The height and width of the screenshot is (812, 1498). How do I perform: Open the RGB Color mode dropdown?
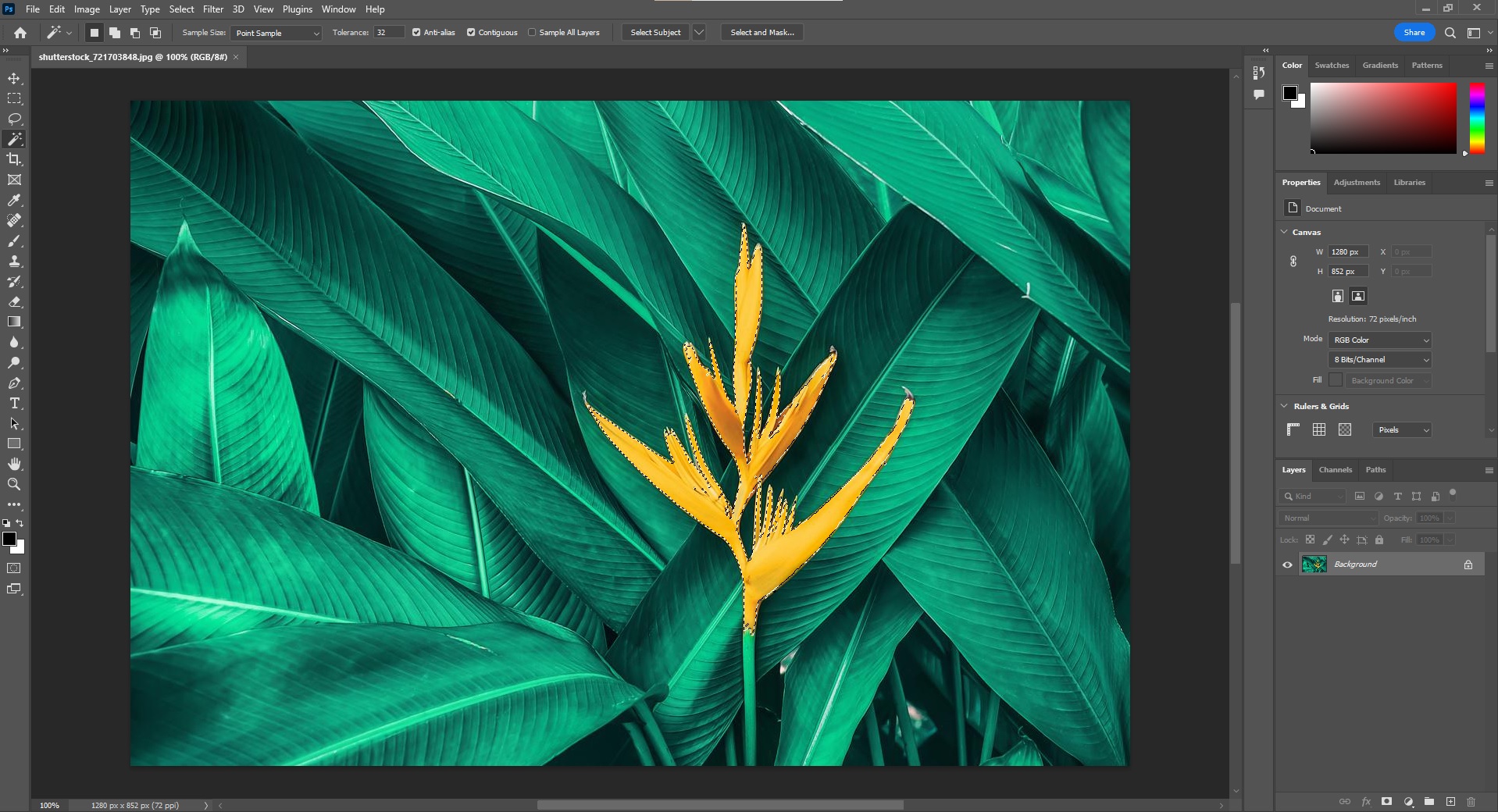coord(1379,340)
